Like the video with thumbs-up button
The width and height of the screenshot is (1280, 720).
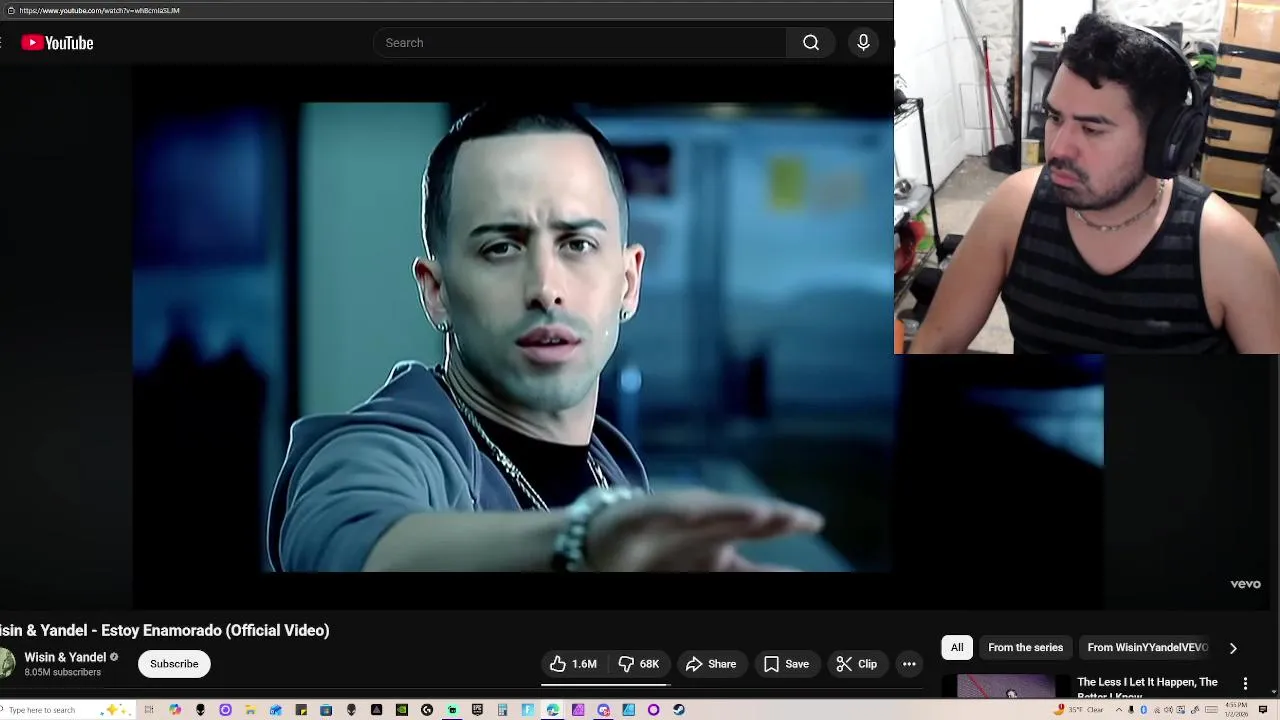(x=573, y=664)
